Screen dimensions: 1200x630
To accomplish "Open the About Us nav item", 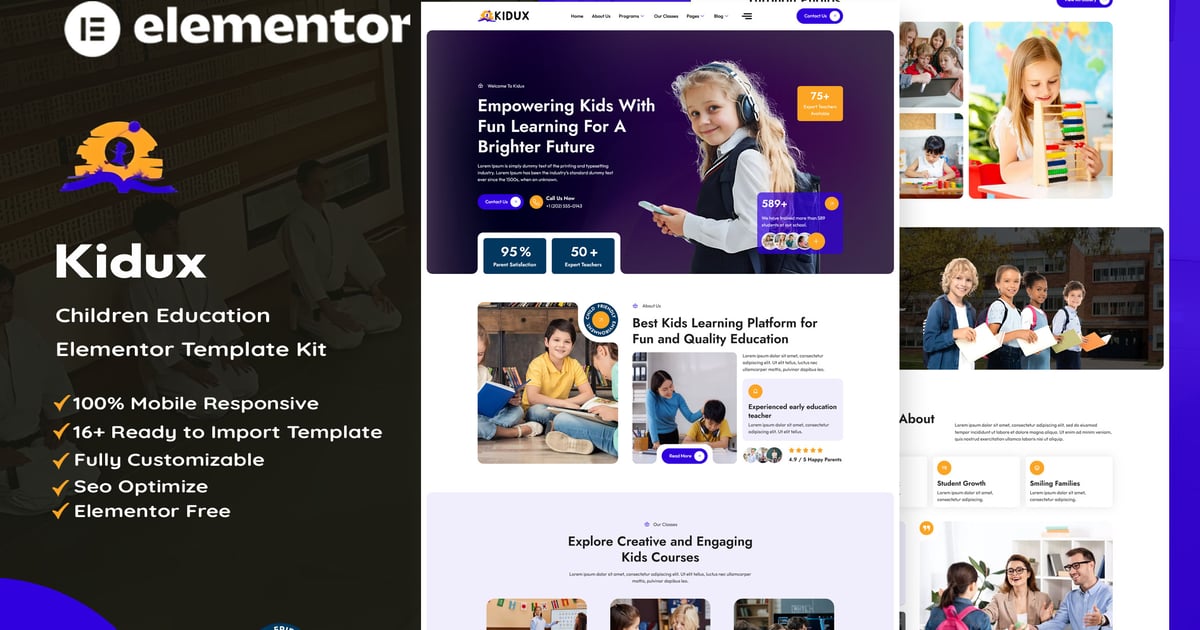I will pos(601,16).
